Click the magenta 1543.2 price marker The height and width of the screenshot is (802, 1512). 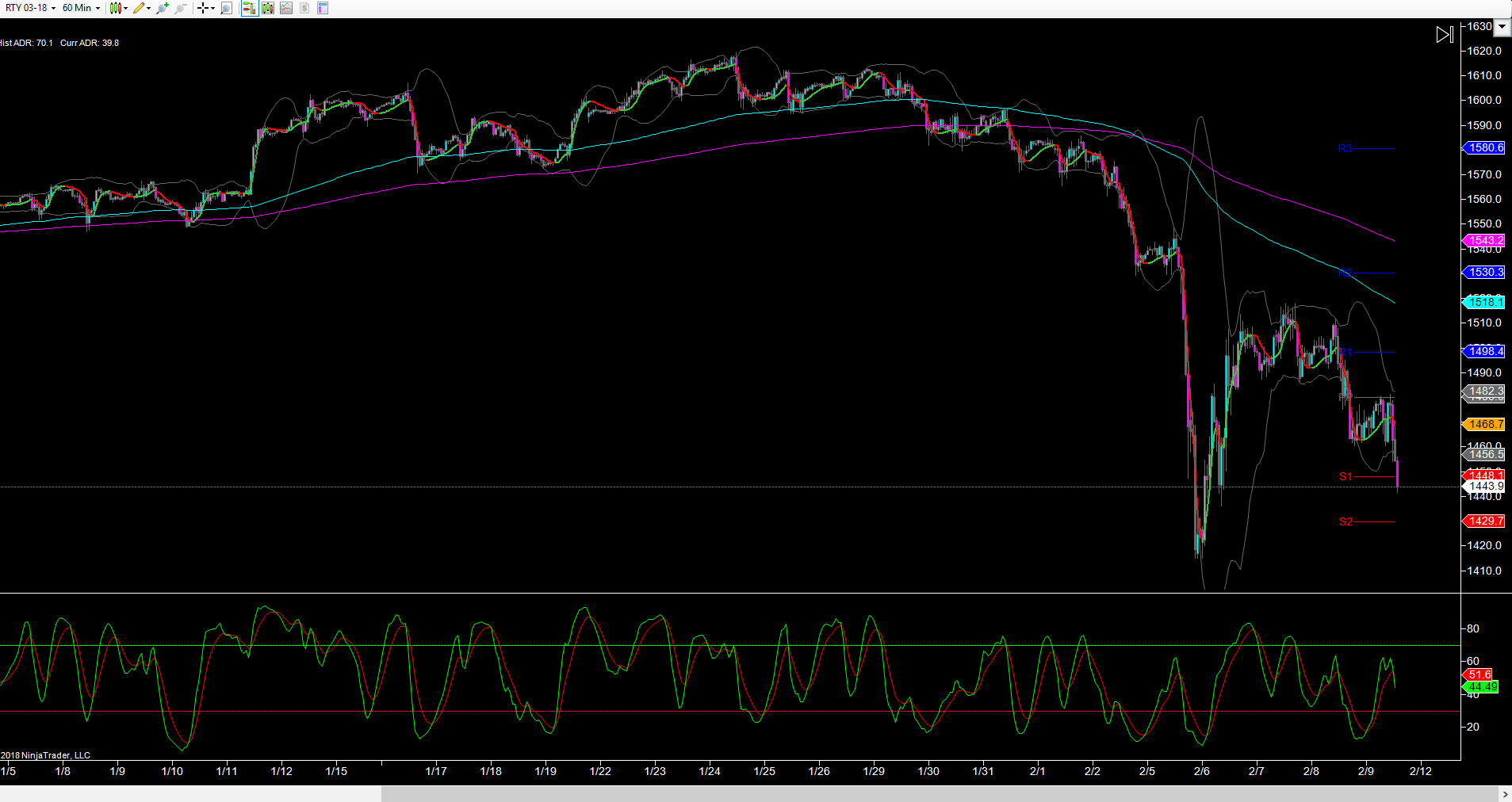point(1483,240)
